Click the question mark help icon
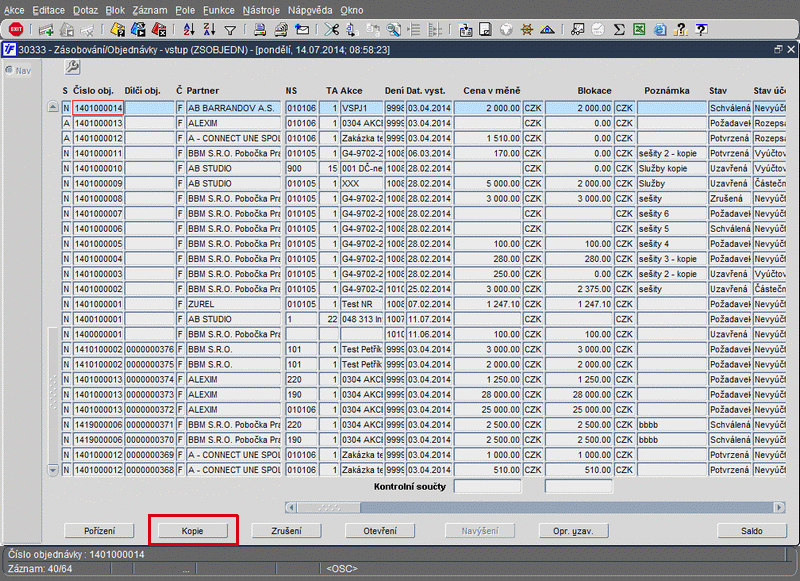This screenshot has height=581, width=800. (x=681, y=30)
